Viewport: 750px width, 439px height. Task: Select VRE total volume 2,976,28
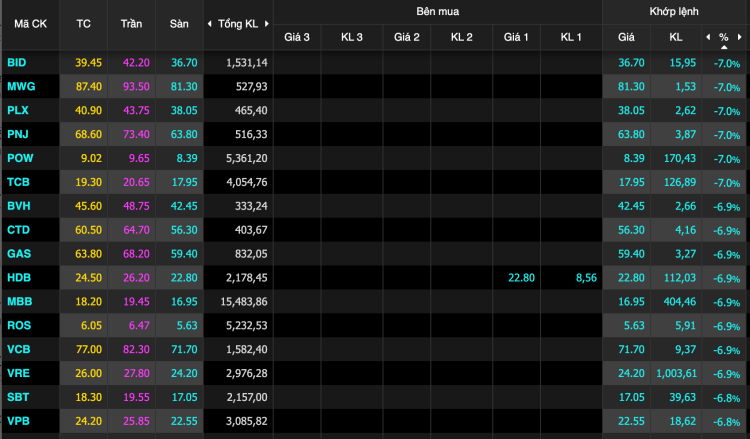coord(247,373)
